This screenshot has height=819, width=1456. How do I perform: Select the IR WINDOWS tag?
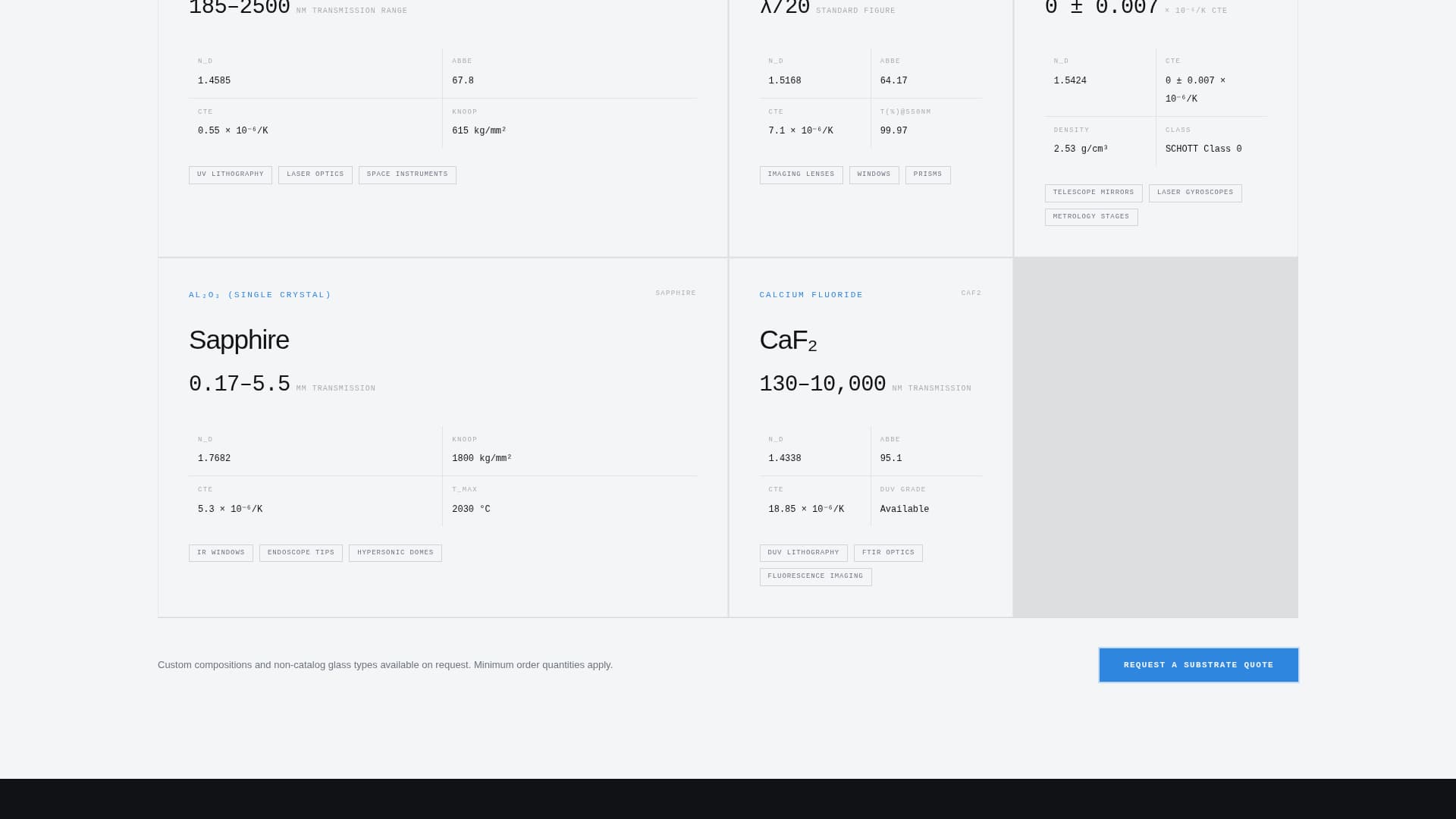tap(221, 552)
